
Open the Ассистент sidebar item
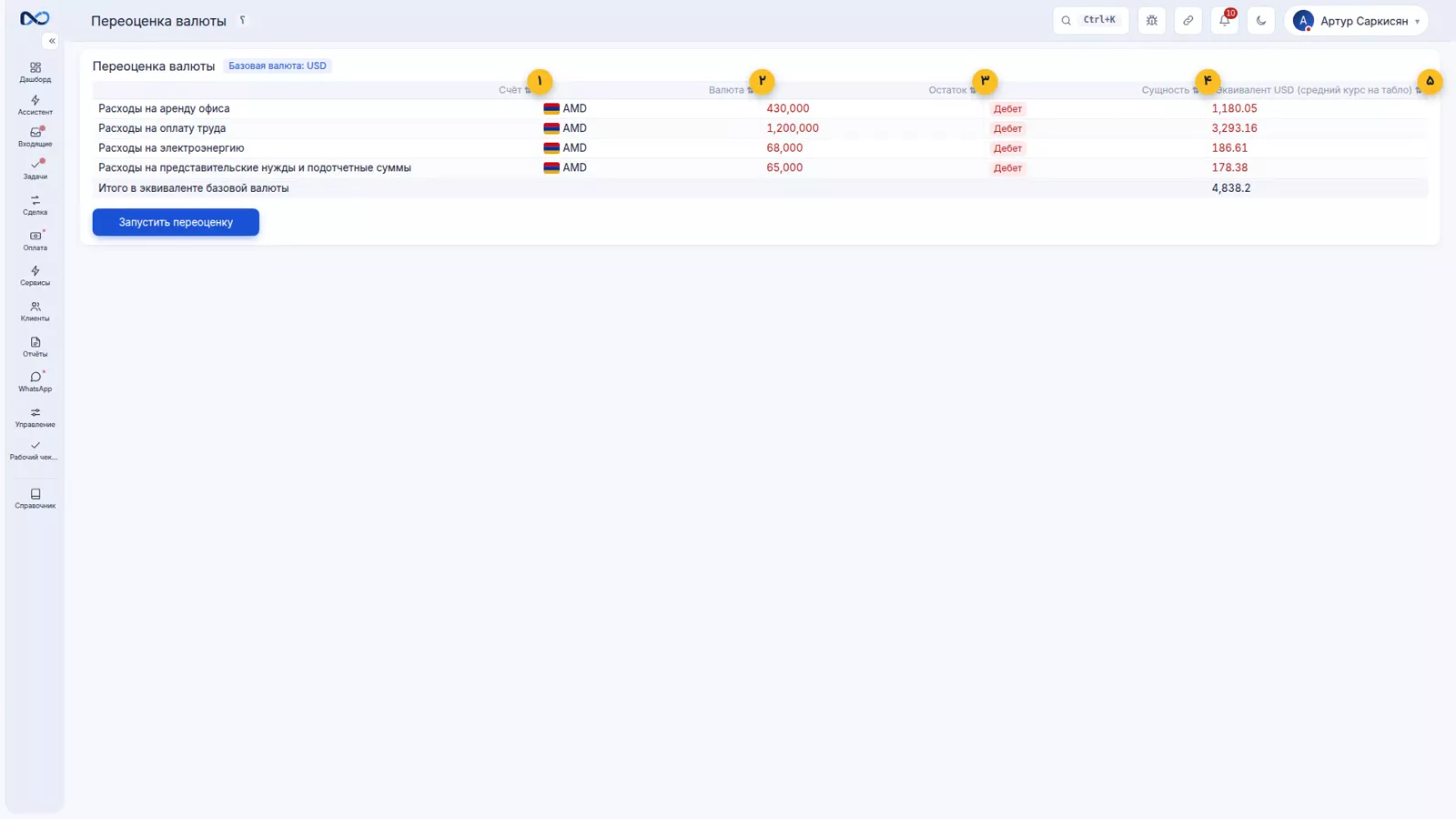[x=35, y=106]
